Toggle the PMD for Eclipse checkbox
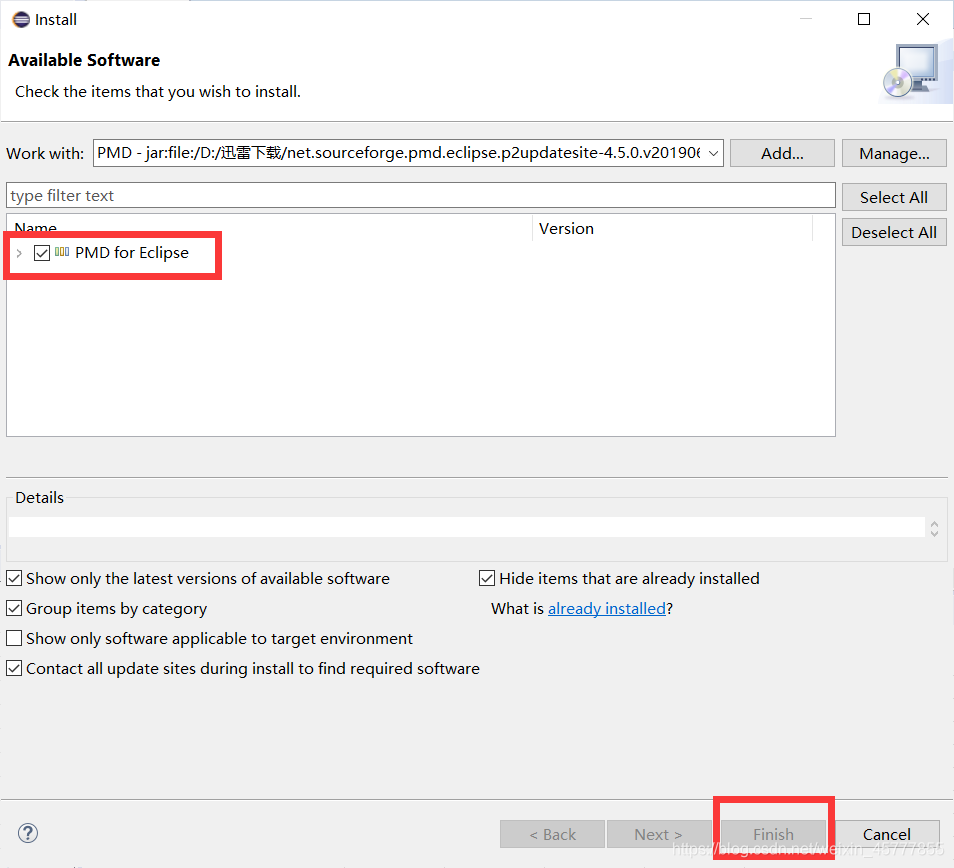The image size is (954, 868). pos(42,252)
